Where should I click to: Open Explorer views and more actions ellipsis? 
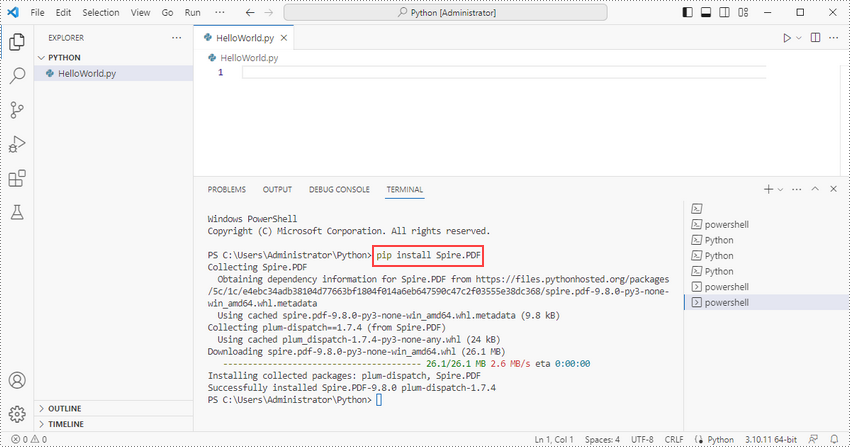[177, 38]
